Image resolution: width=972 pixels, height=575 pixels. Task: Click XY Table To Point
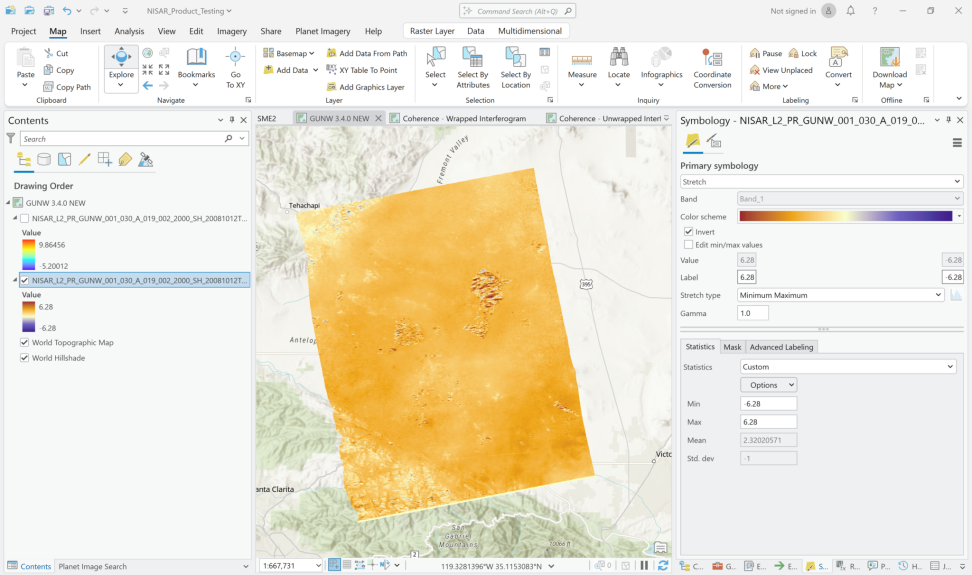click(x=362, y=70)
